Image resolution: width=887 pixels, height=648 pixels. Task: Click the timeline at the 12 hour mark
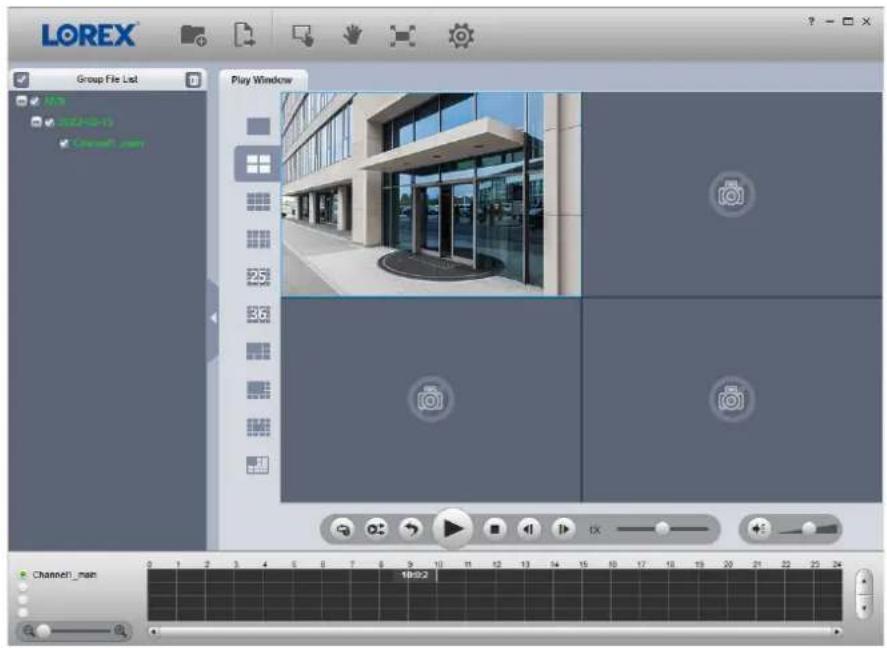coord(496,595)
